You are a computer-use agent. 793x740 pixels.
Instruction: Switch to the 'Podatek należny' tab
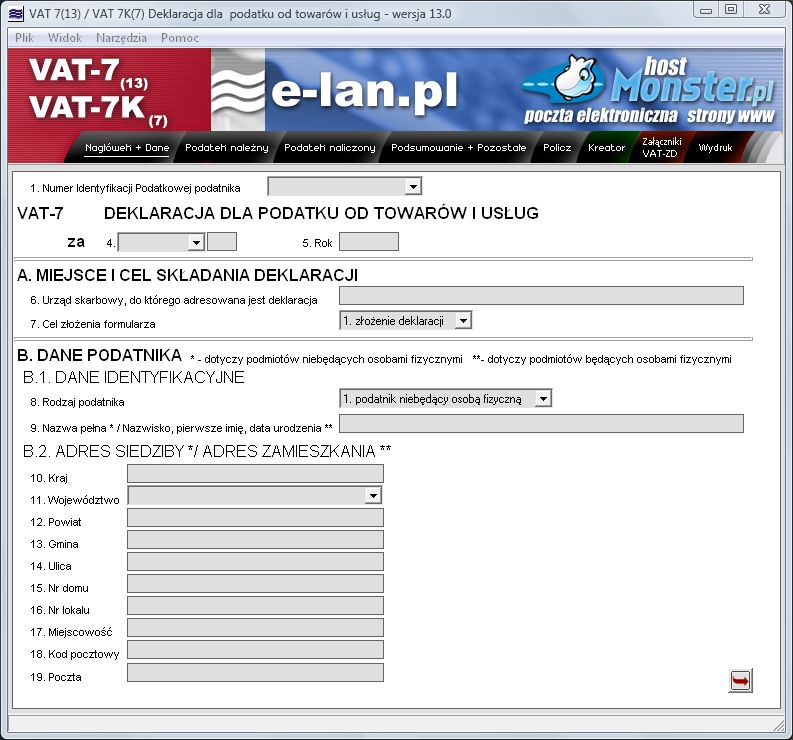click(227, 148)
